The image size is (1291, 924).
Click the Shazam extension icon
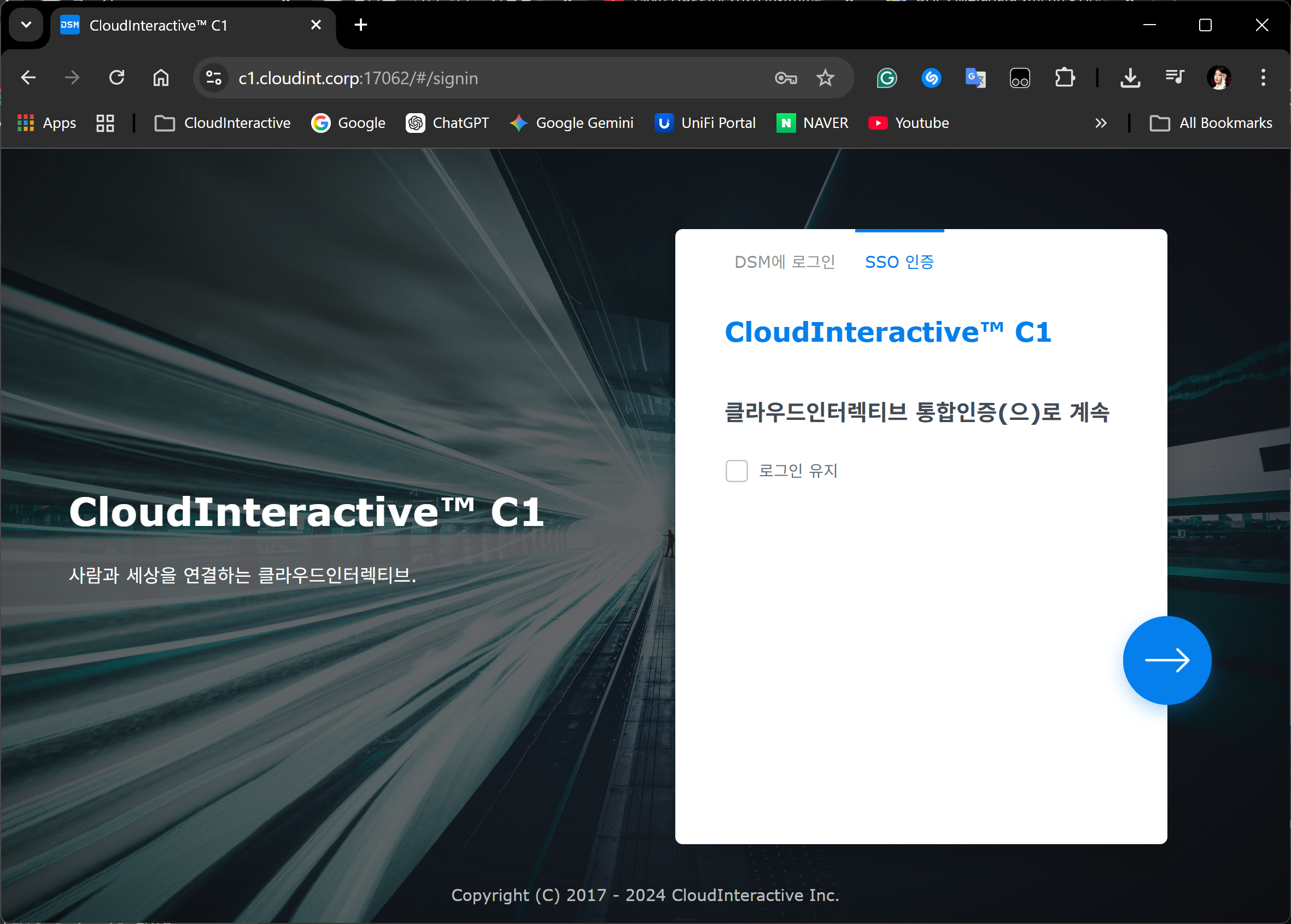coord(931,78)
